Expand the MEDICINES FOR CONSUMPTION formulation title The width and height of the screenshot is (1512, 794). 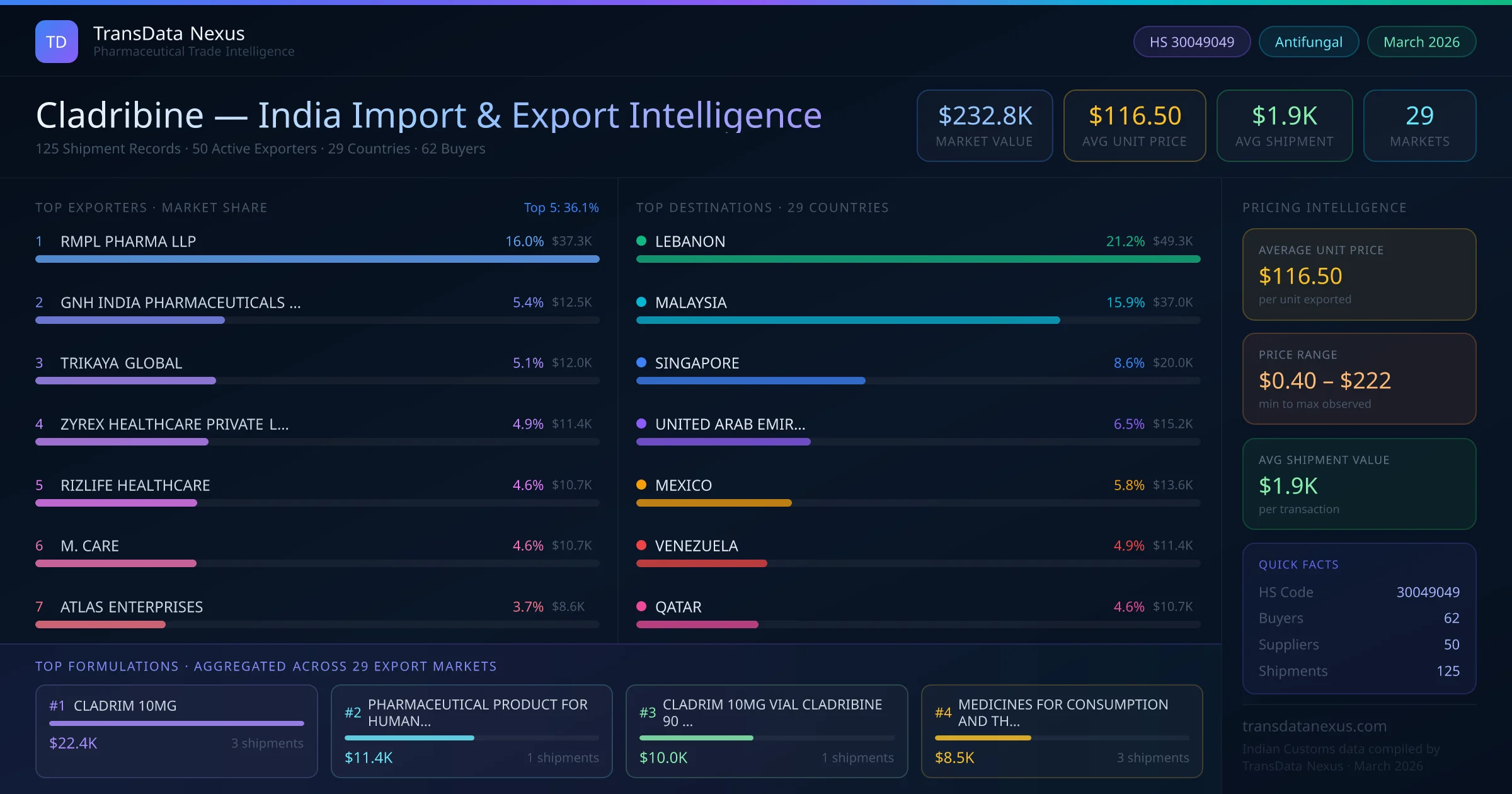pyautogui.click(x=1063, y=713)
